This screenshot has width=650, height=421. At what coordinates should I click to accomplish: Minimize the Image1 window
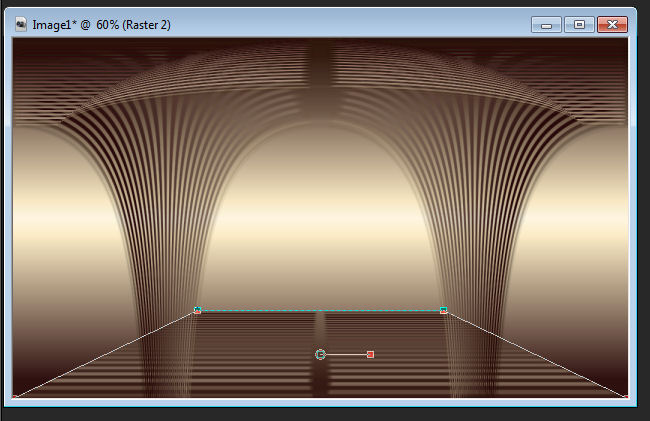[x=546, y=25]
